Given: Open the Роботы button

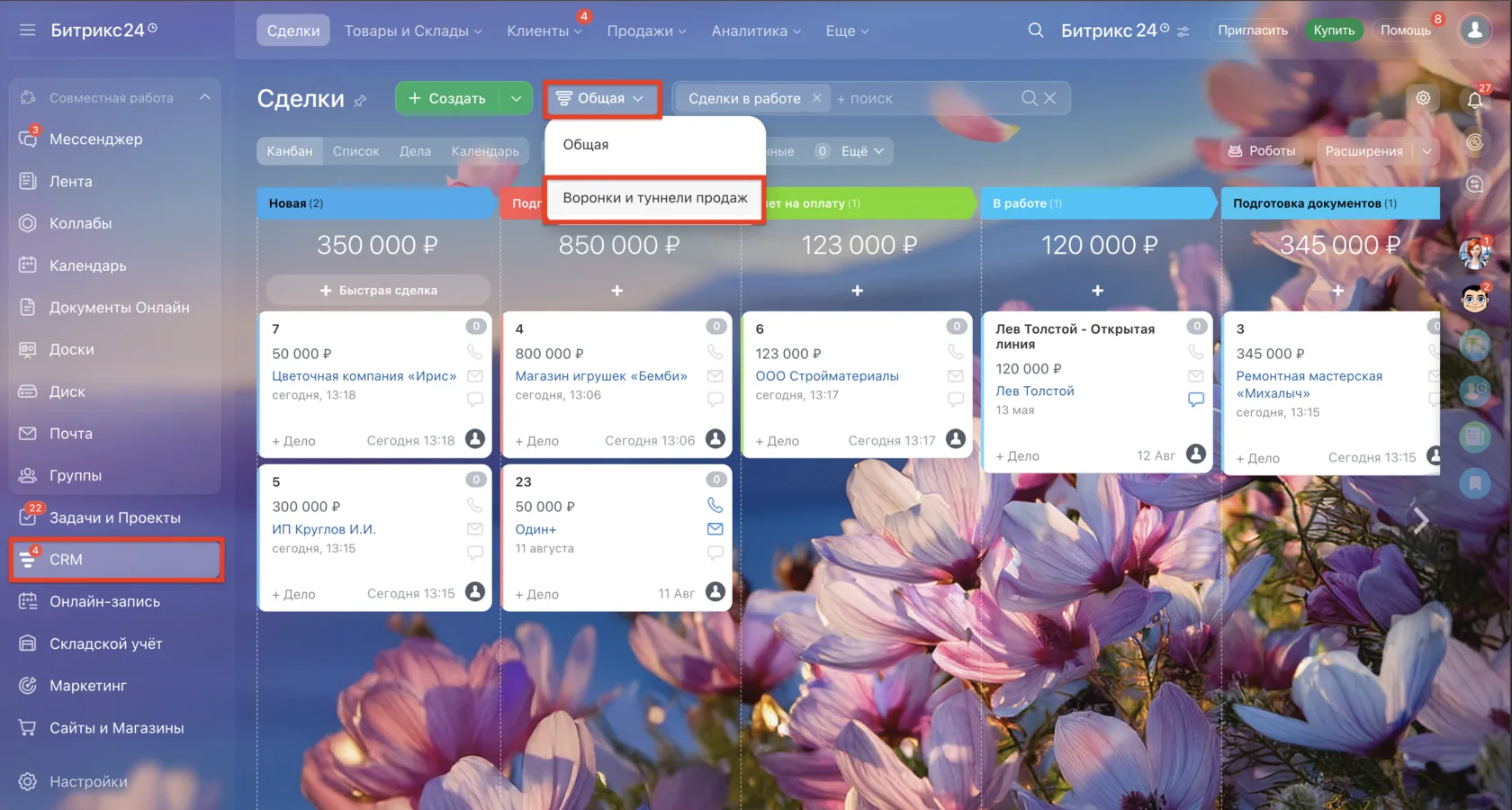Looking at the screenshot, I should [x=1262, y=151].
